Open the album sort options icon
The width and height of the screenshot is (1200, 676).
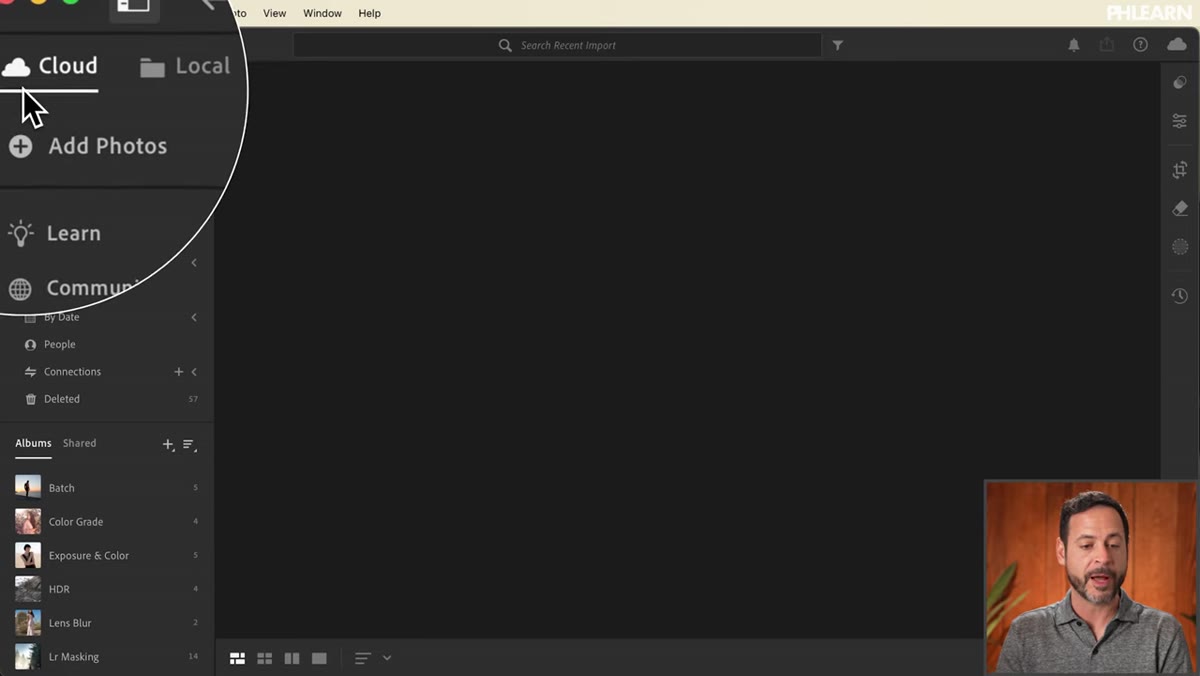pos(189,444)
